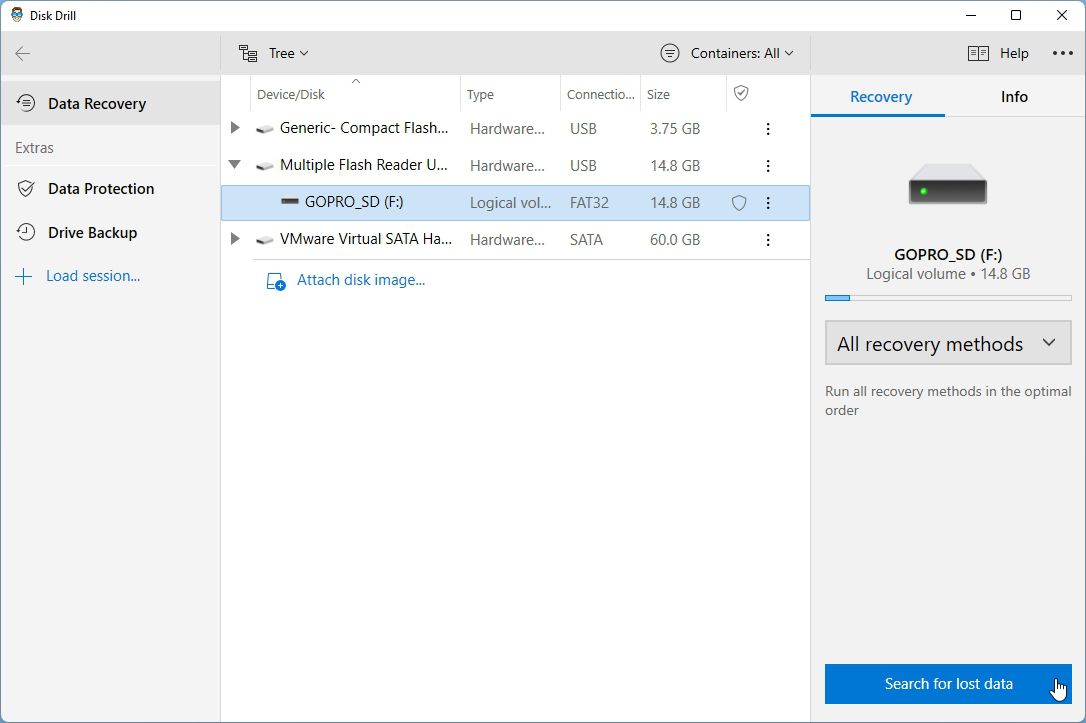
Task: Select GOPRO_SD (F:) volume row
Action: click(515, 202)
